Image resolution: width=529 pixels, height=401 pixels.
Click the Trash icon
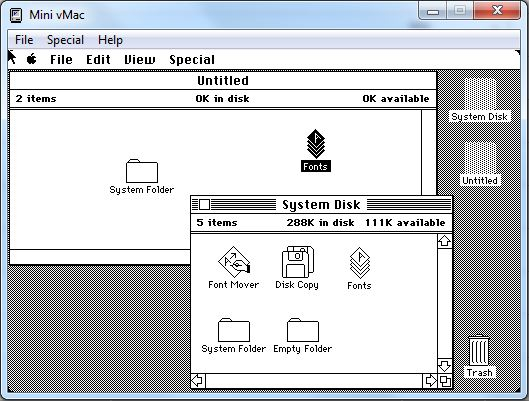[479, 350]
